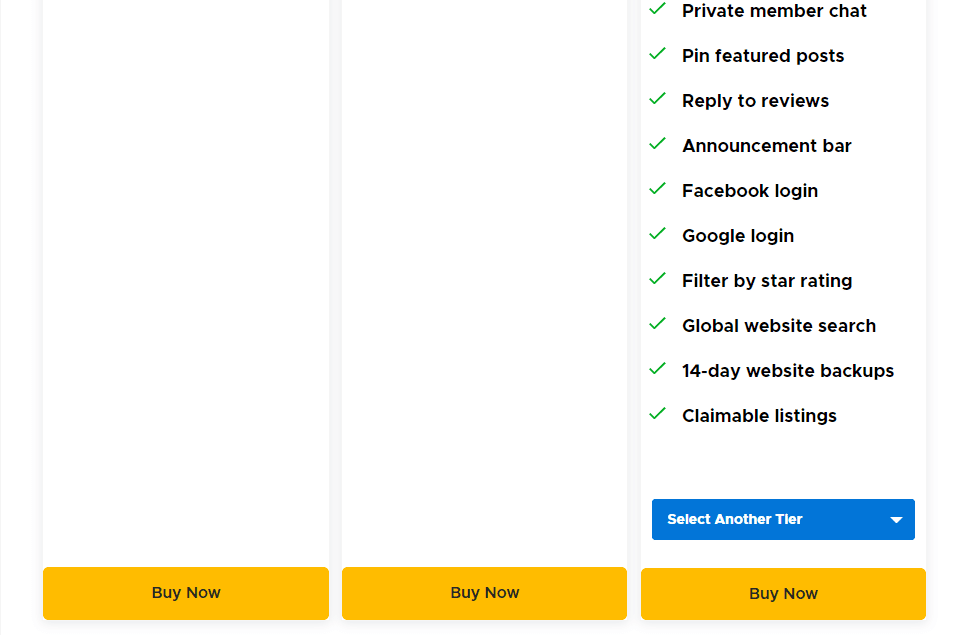Click the checkmark for Global website search
The height and width of the screenshot is (635, 971).
tap(657, 324)
